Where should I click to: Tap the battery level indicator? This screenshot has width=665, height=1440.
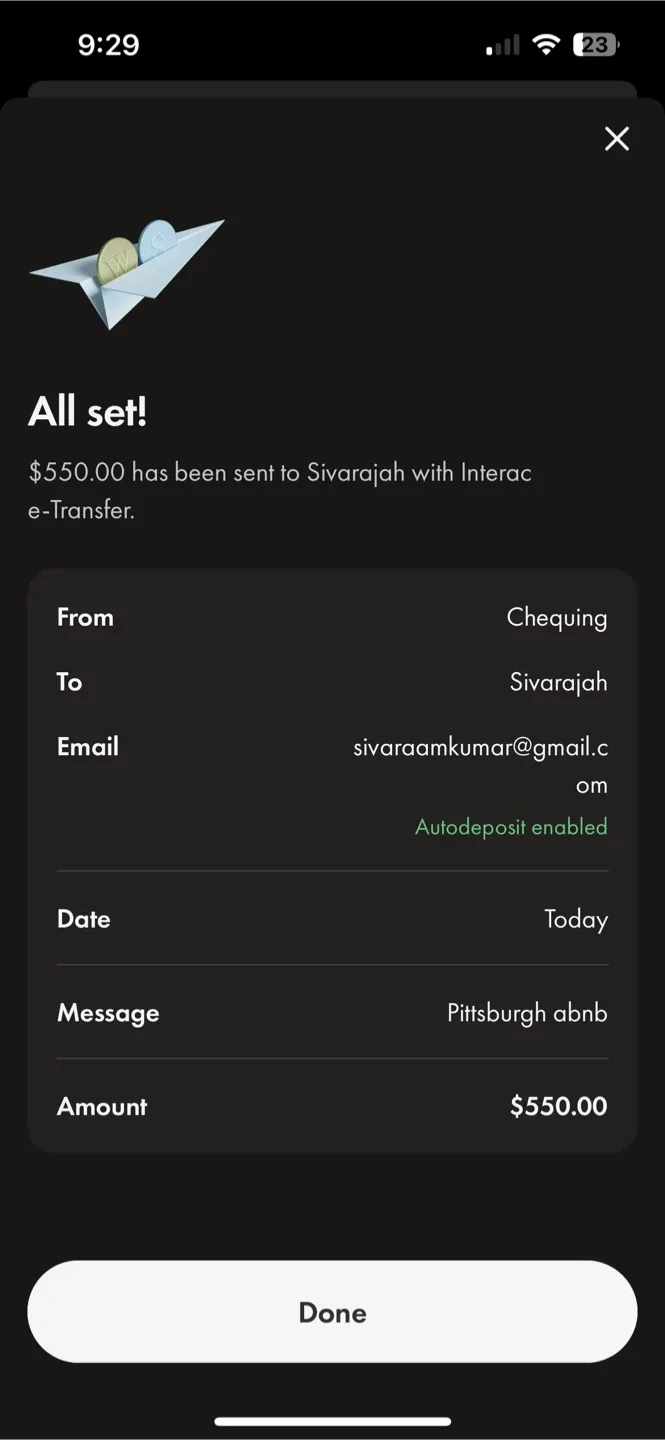pos(596,44)
